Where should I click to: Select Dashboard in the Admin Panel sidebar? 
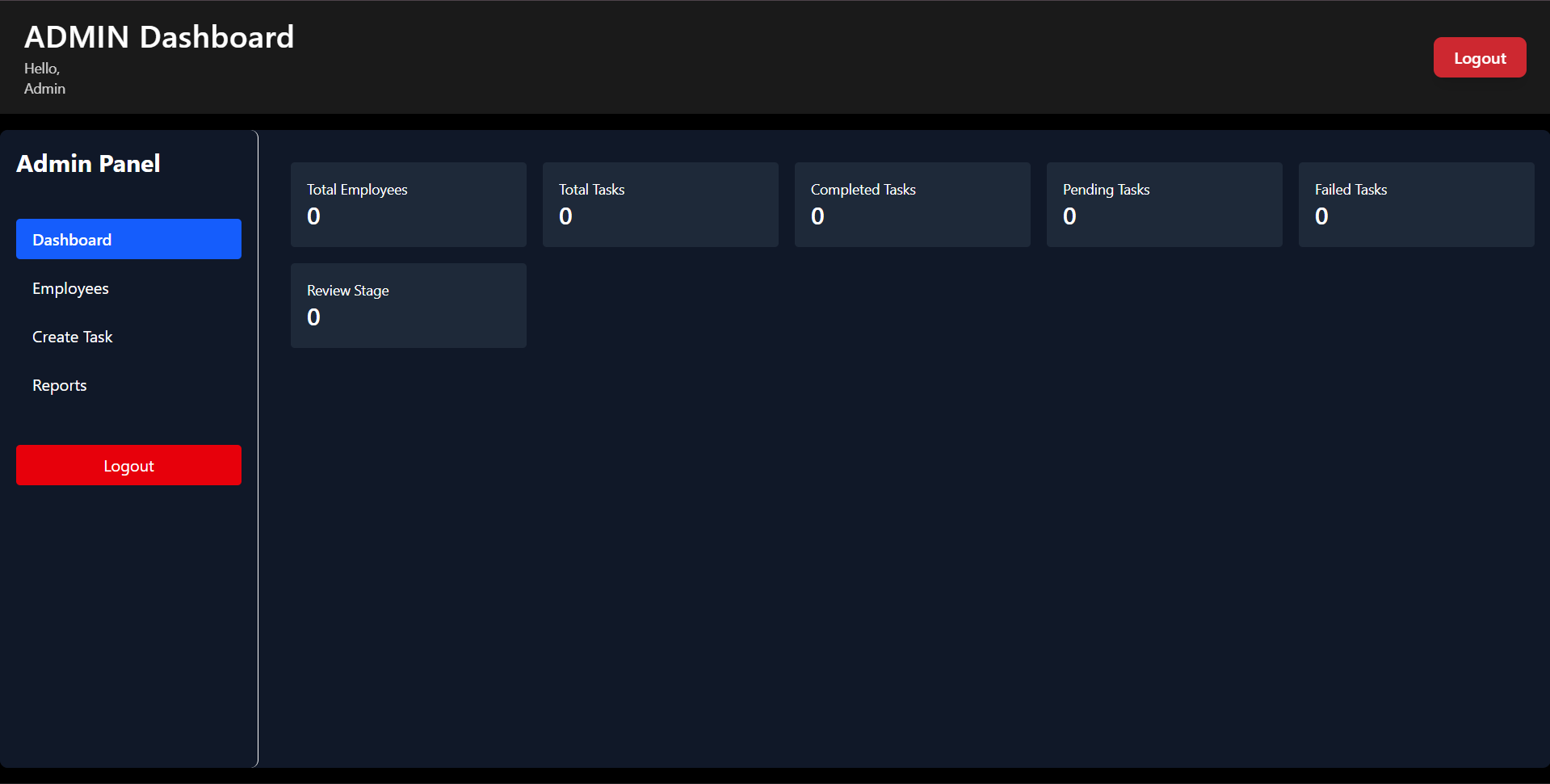pyautogui.click(x=128, y=239)
